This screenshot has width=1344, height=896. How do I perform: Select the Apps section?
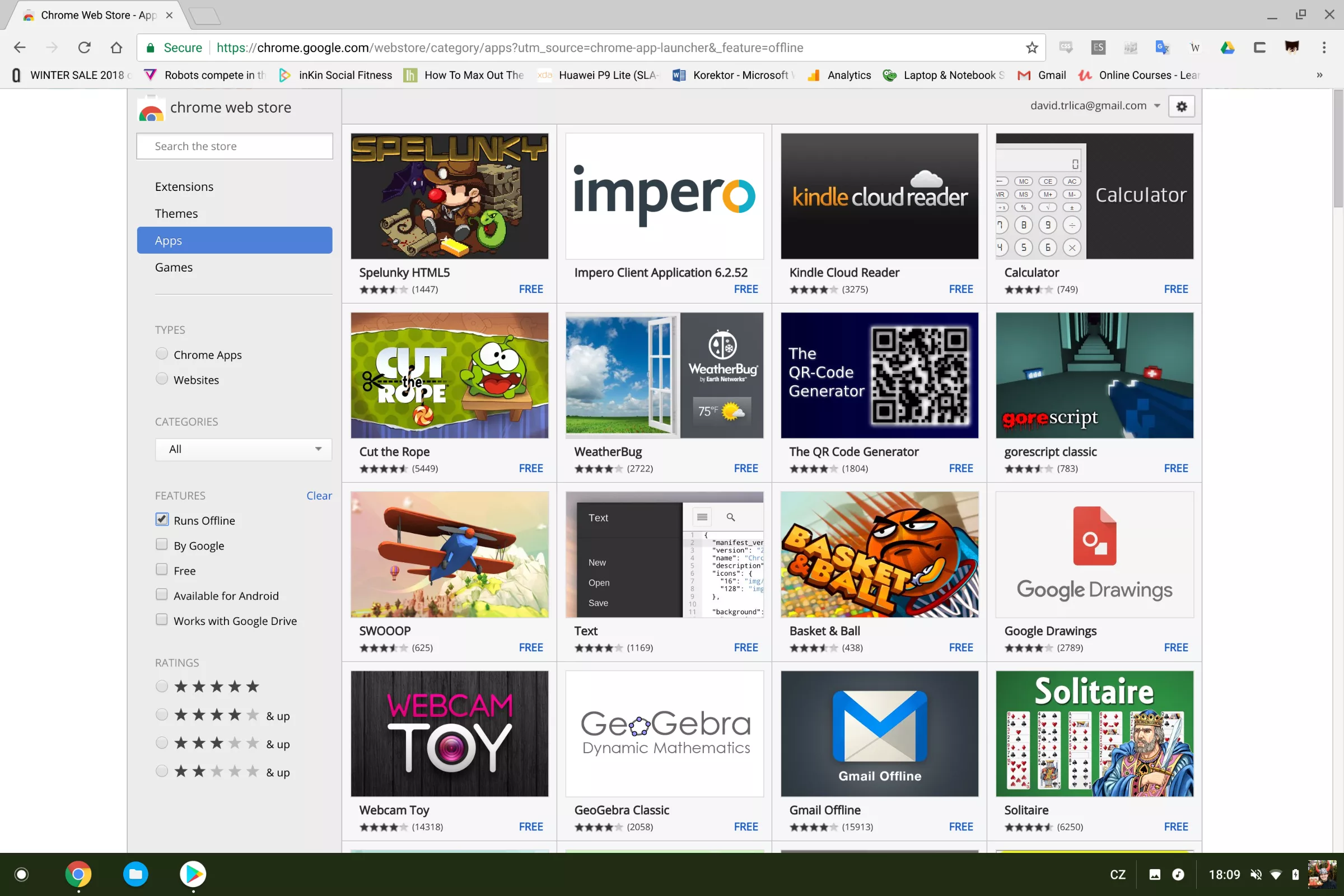click(x=235, y=241)
